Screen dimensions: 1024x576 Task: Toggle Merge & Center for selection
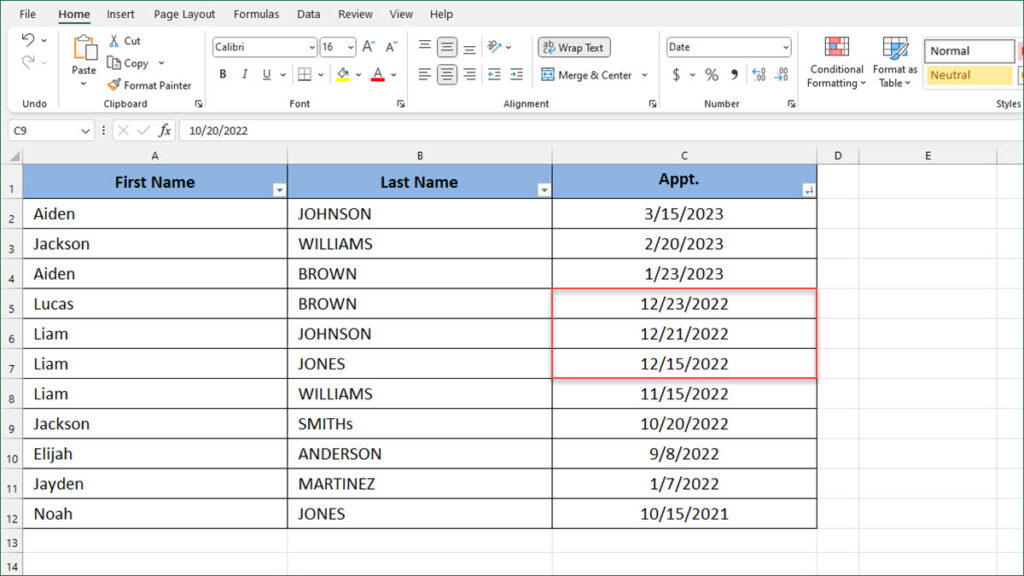pos(588,74)
